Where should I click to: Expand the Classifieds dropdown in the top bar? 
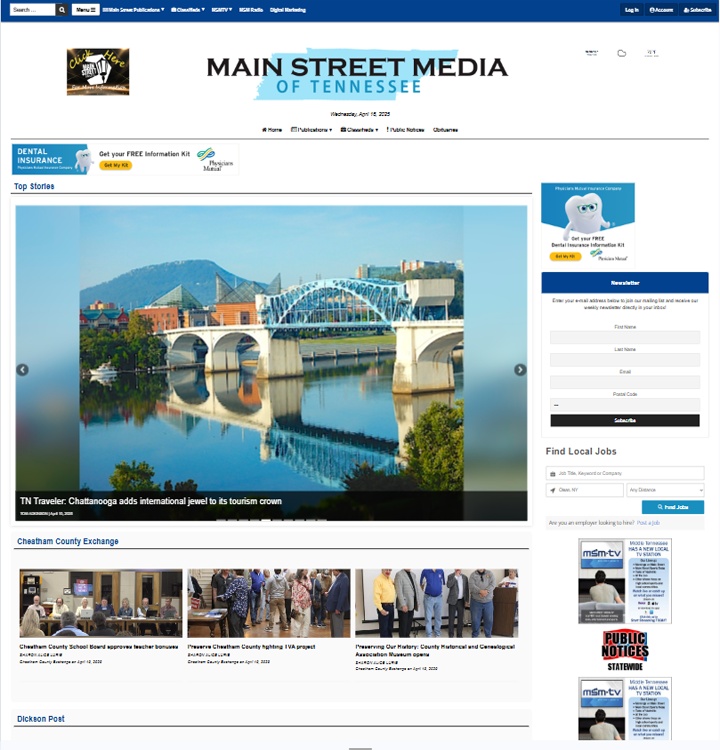(188, 10)
